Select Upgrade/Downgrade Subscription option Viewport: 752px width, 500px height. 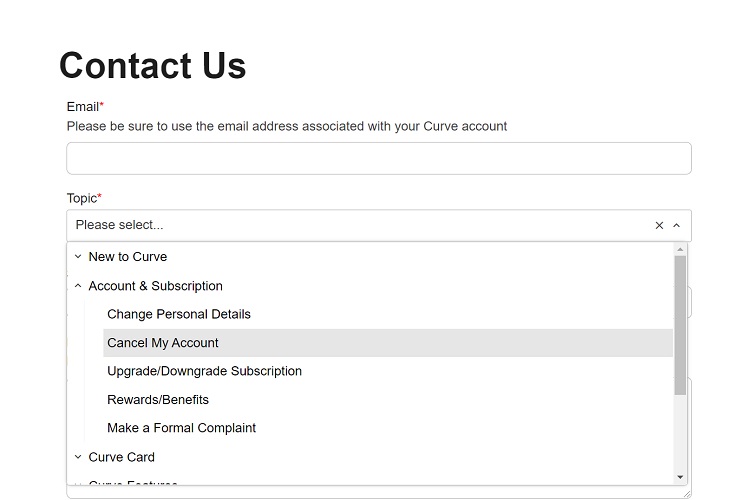click(x=204, y=371)
